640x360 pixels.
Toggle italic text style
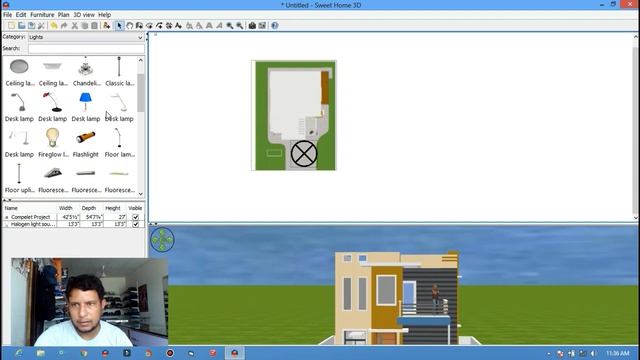click(x=219, y=26)
